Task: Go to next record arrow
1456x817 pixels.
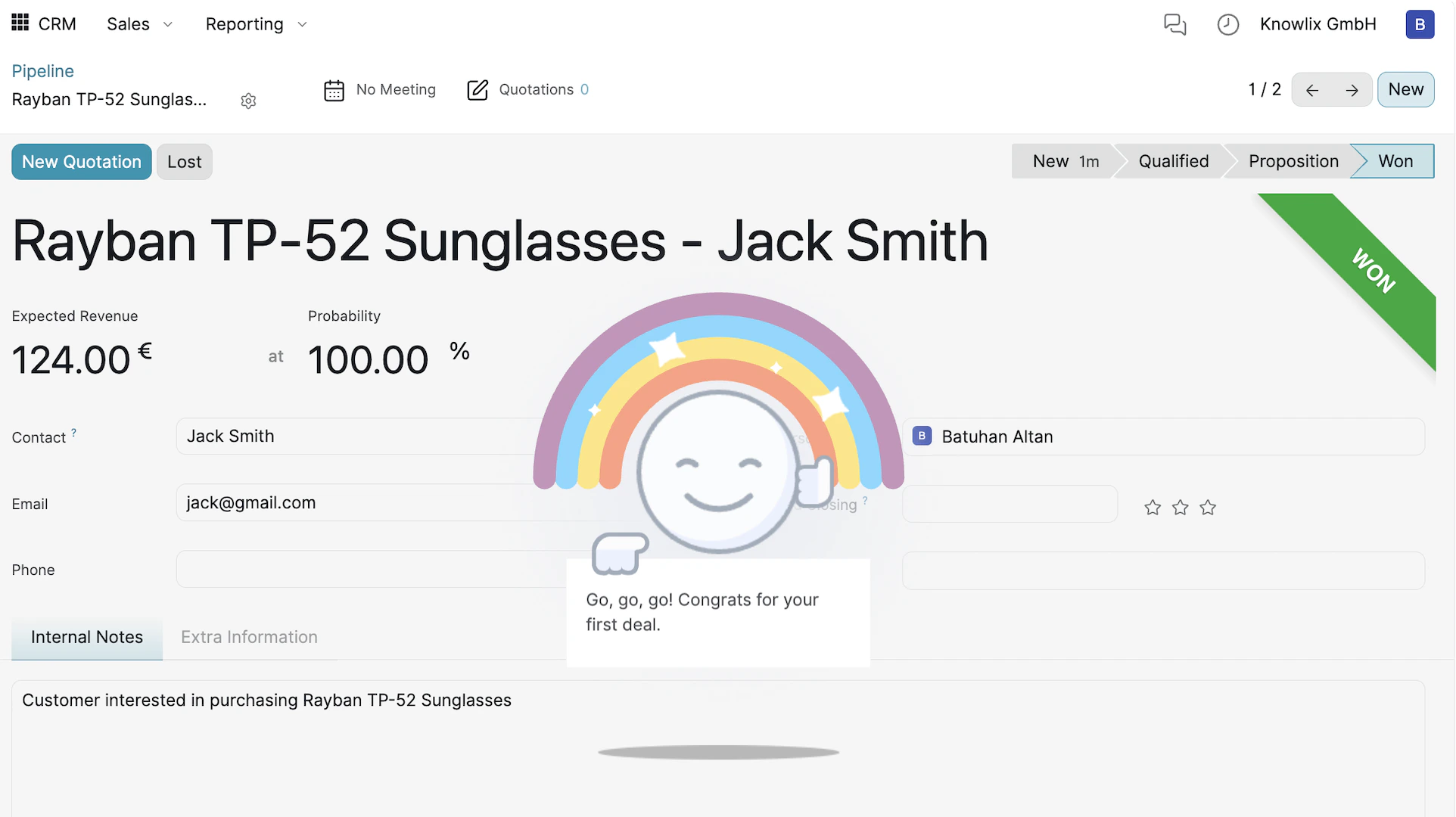Action: [x=1352, y=90]
